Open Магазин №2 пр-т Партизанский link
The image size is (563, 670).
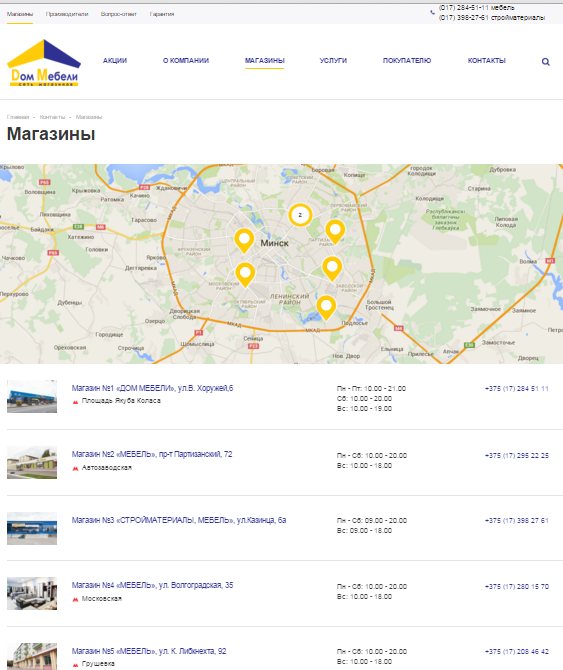click(x=152, y=454)
